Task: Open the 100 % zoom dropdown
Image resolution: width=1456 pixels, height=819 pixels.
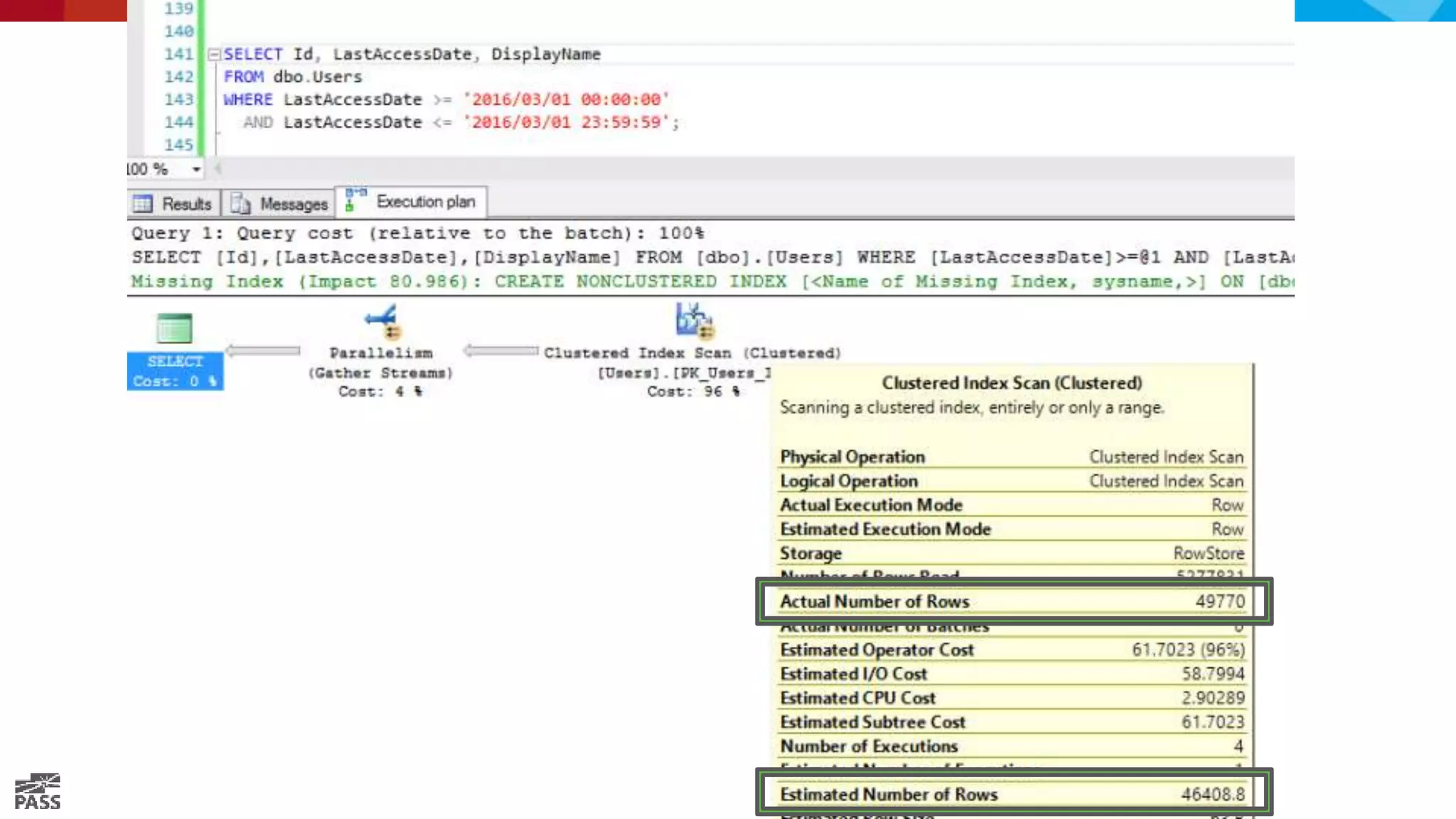Action: point(196,169)
